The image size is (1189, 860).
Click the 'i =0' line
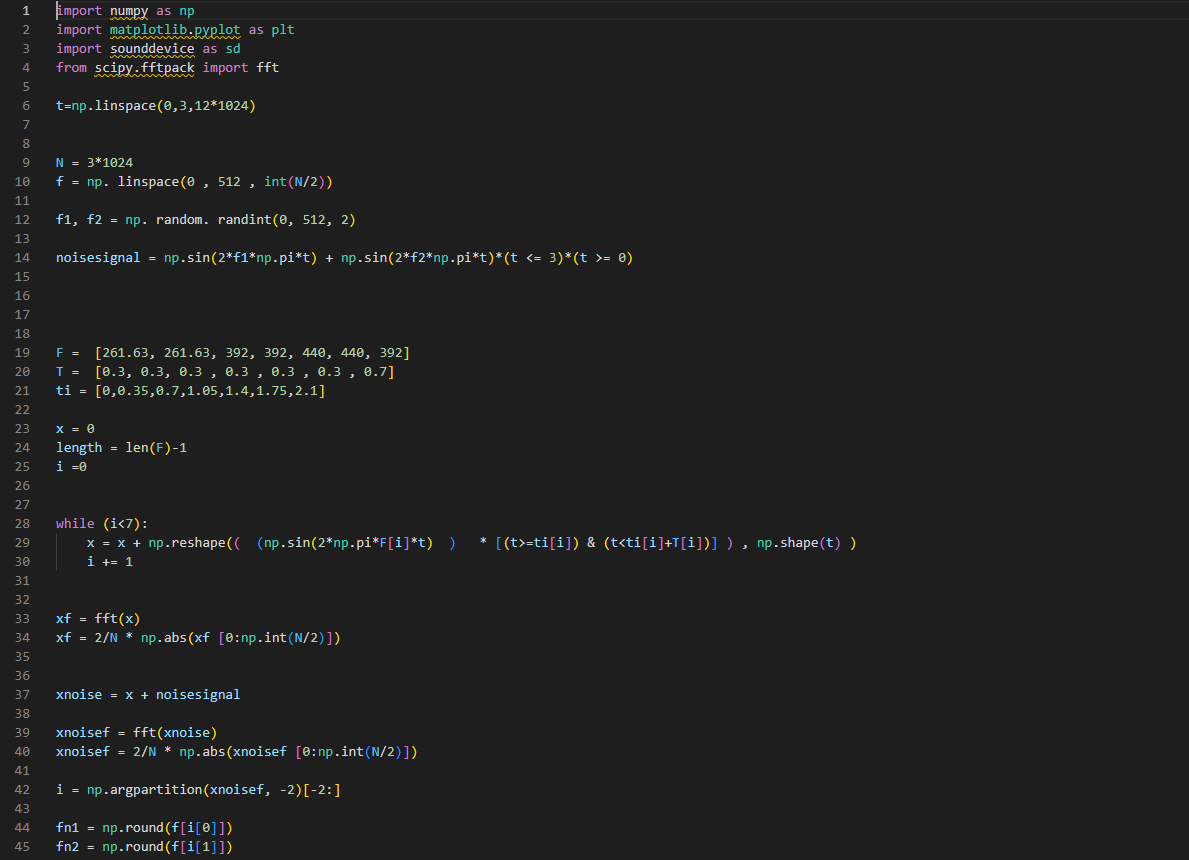[71, 466]
